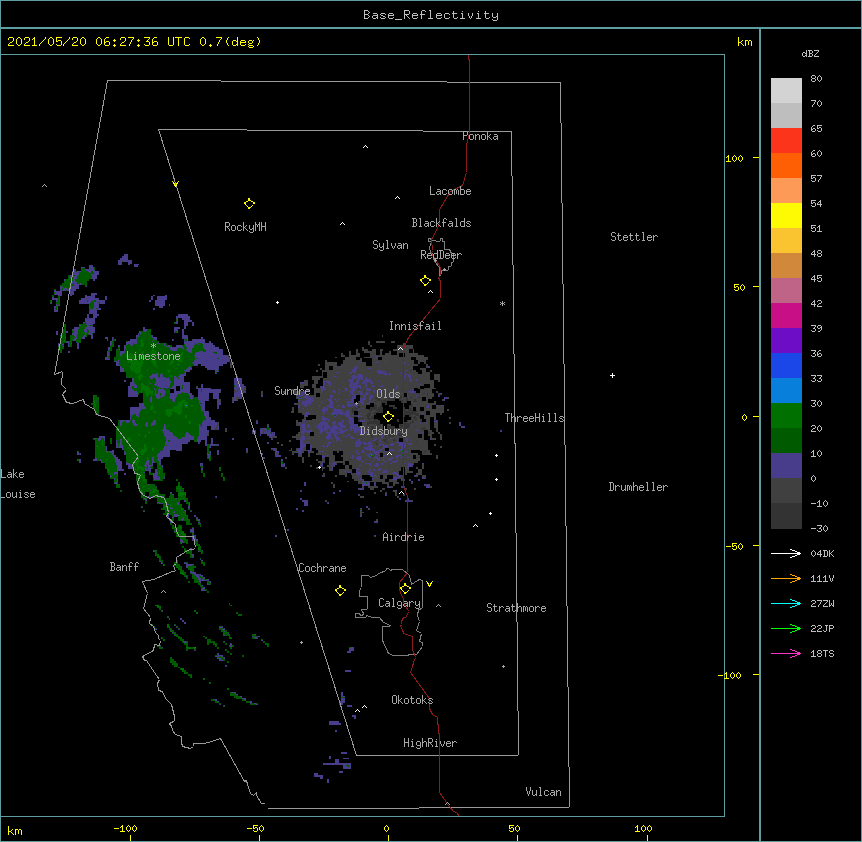Pick the blue 33-36 dBZ legend swatch

(786, 366)
